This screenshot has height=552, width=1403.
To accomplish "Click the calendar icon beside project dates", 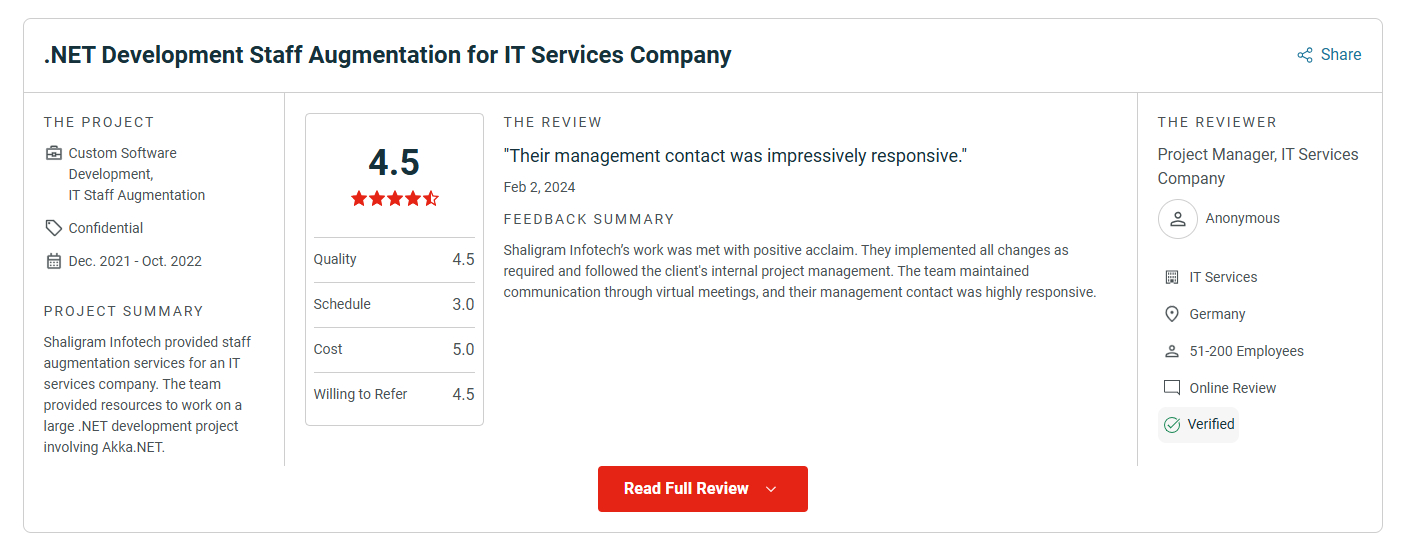I will point(54,261).
